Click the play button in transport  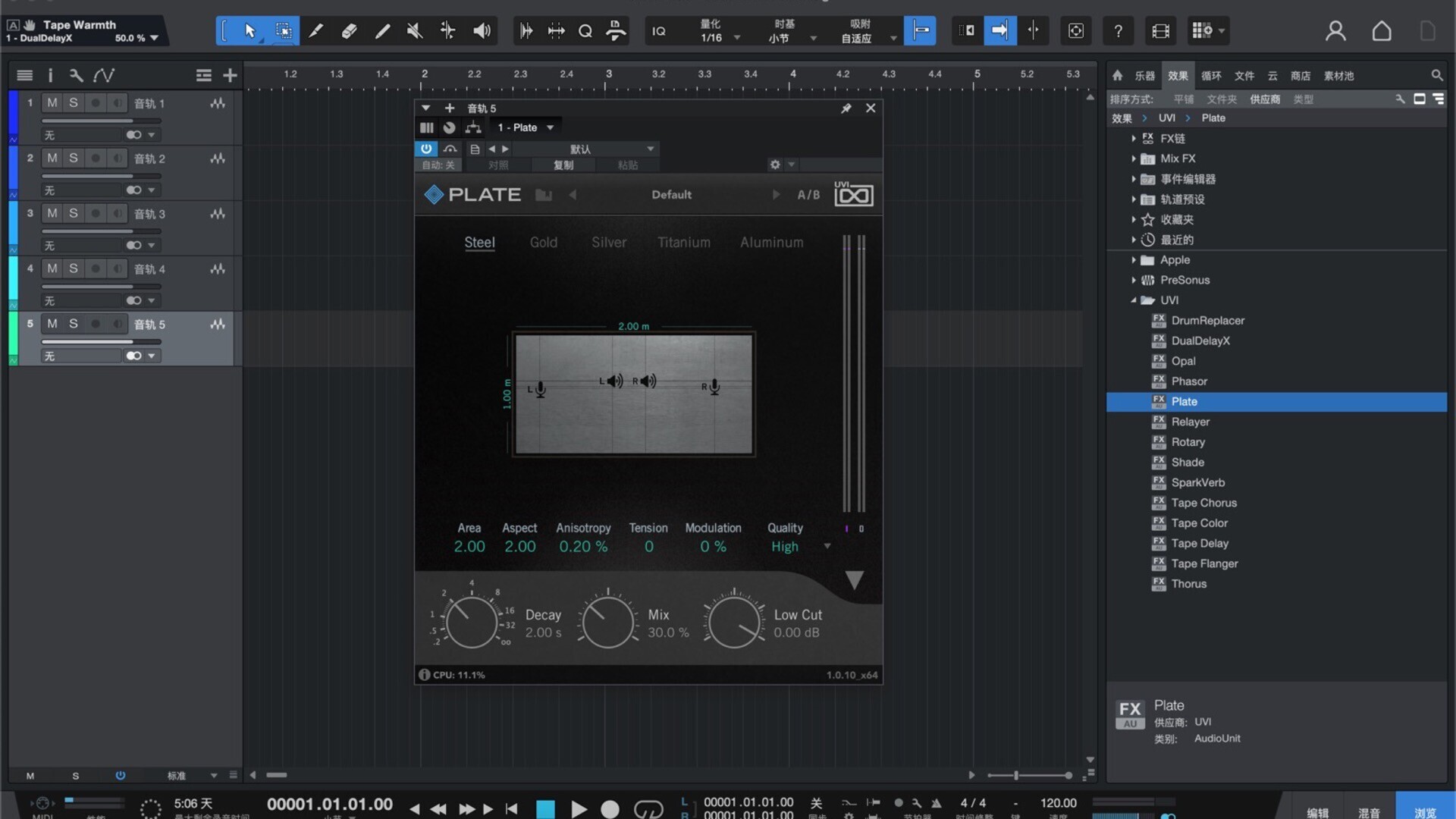(579, 808)
